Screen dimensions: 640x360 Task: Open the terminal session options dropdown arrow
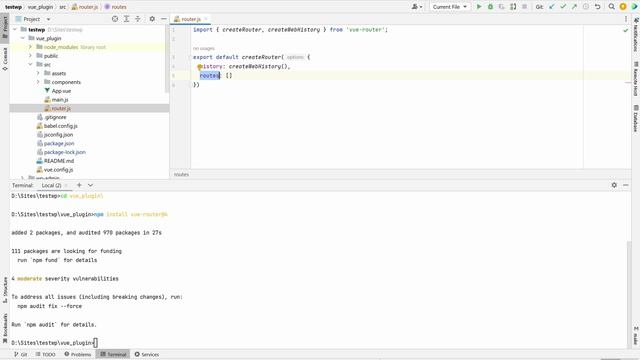tap(90, 185)
